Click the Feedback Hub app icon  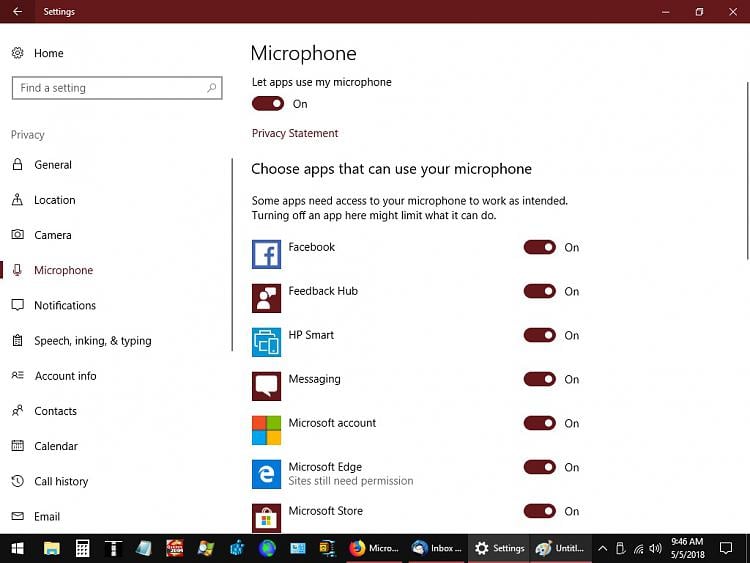tap(266, 298)
